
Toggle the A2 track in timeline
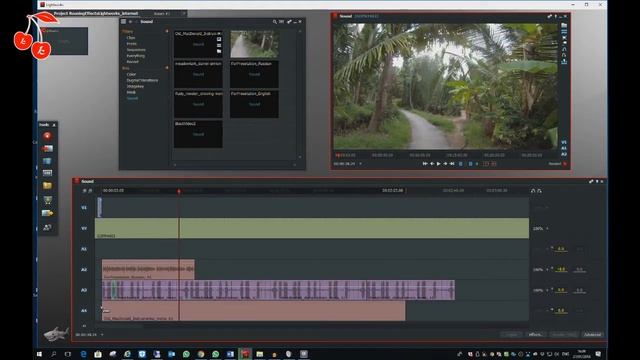pyautogui.click(x=84, y=270)
